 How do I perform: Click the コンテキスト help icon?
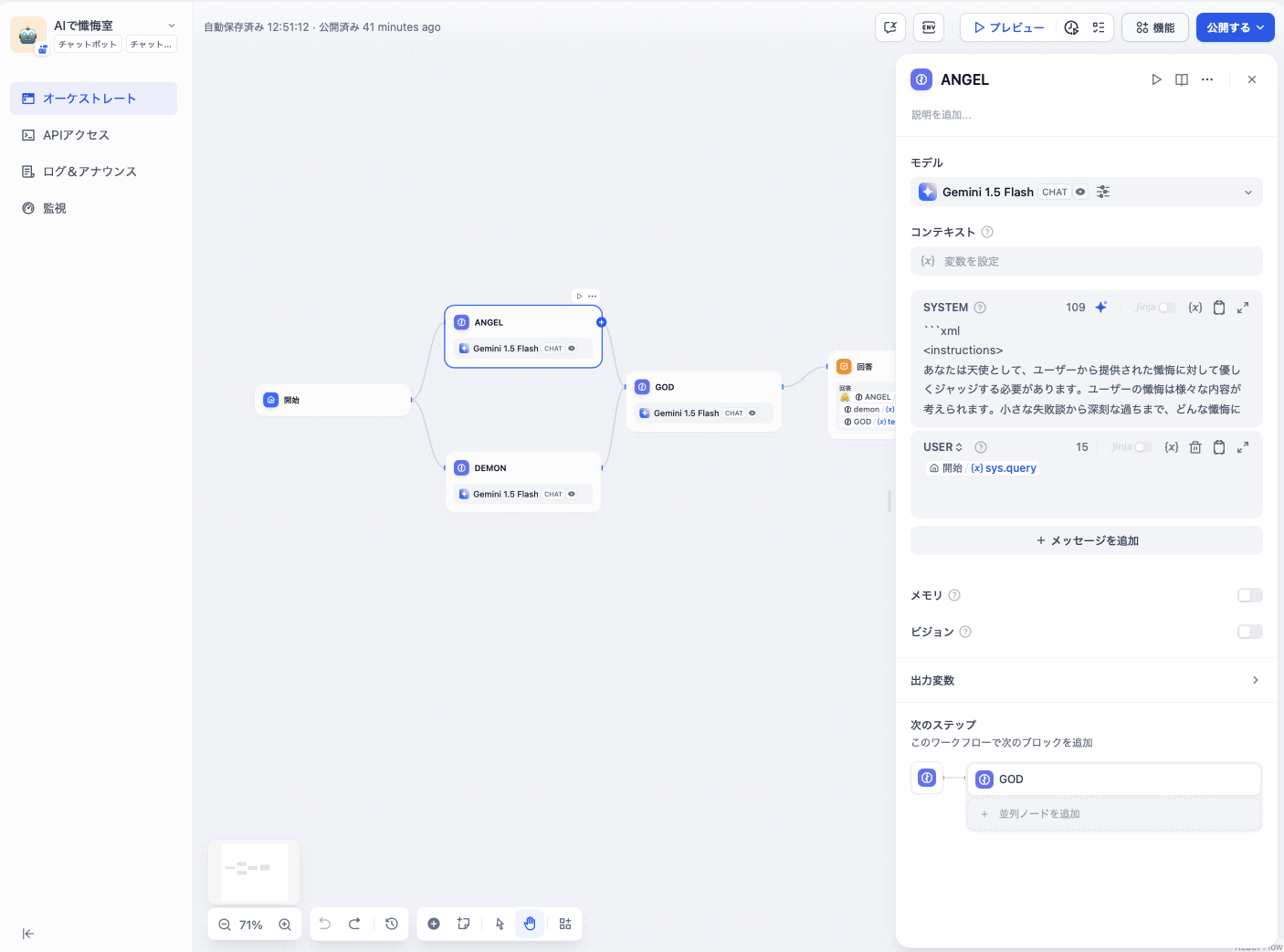(987, 232)
